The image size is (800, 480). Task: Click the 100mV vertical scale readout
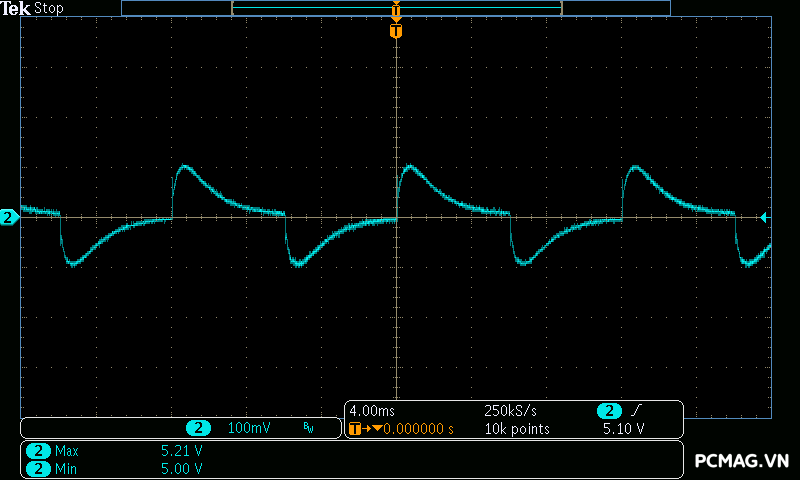[x=249, y=428]
